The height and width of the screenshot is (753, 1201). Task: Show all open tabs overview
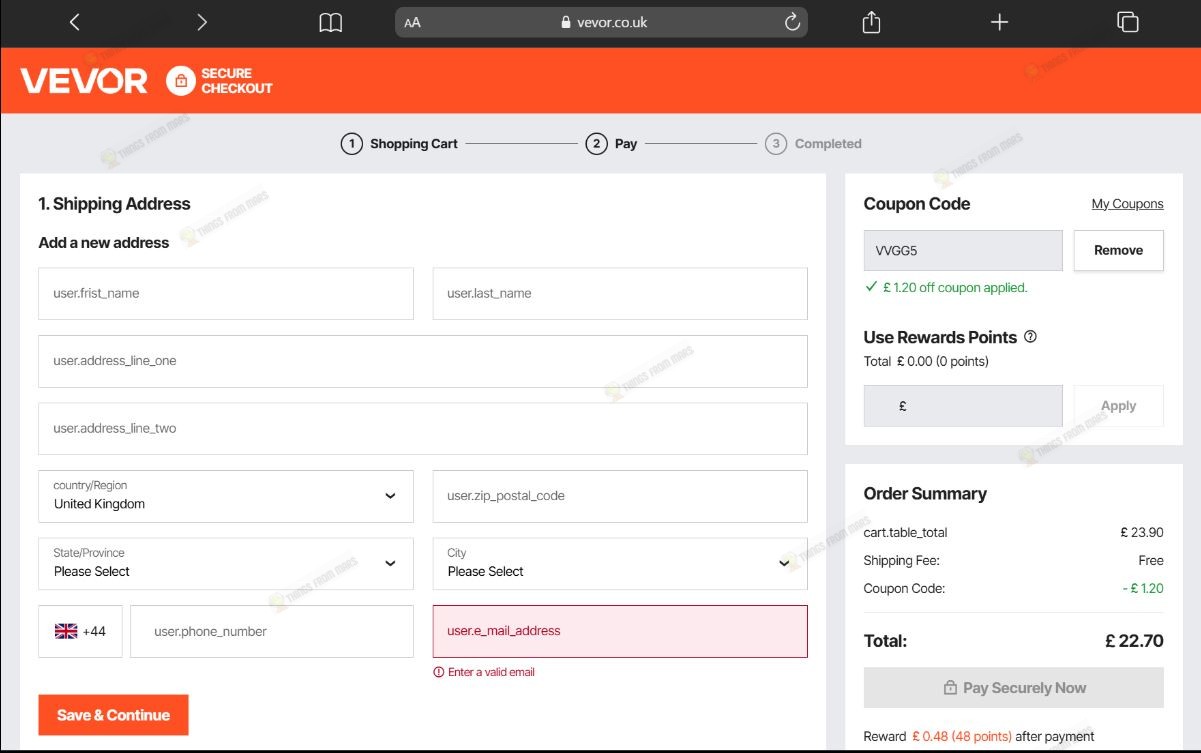(x=1127, y=22)
